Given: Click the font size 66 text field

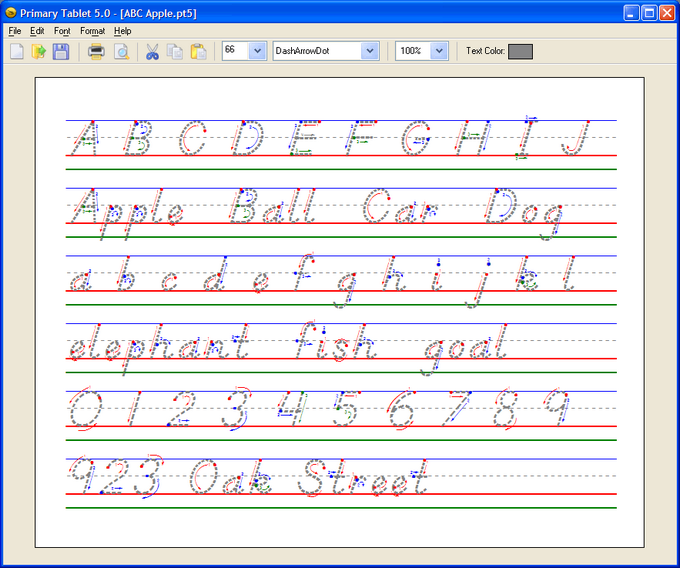Looking at the screenshot, I should [234, 51].
